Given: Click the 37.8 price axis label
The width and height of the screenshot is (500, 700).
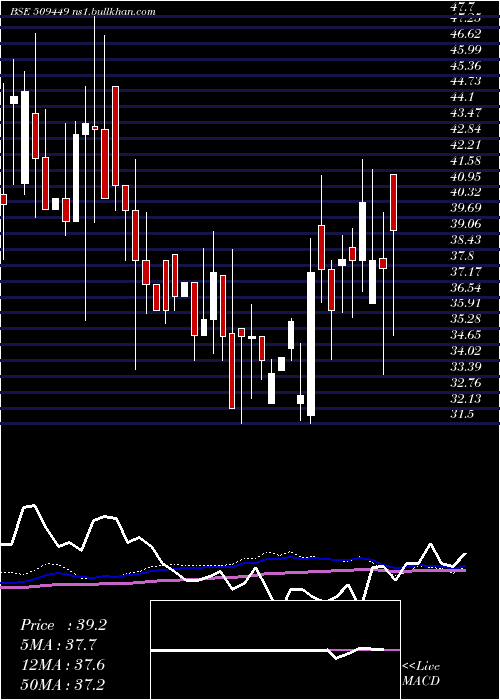Looking at the screenshot, I should click(x=463, y=256).
